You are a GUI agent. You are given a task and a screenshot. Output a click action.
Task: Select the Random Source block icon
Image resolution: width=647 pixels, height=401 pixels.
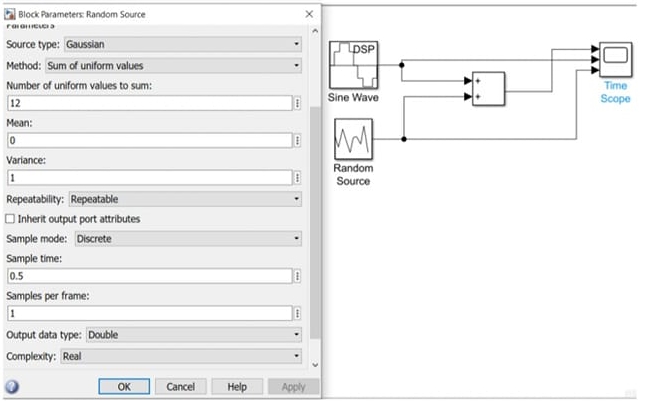(x=352, y=139)
